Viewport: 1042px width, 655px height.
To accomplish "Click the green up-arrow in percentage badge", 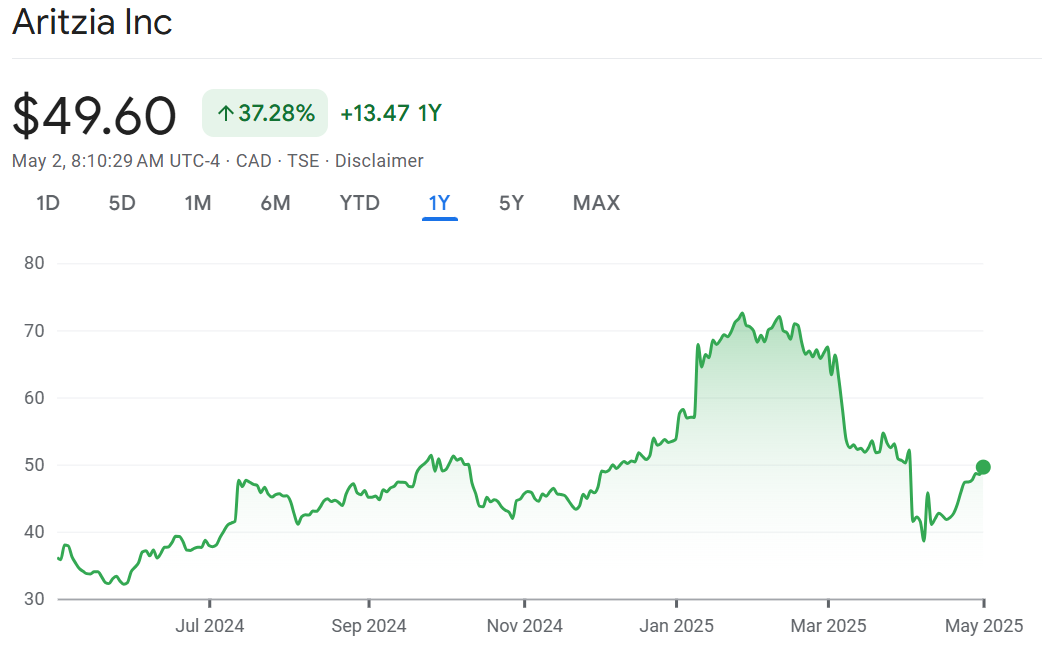I will tap(225, 114).
